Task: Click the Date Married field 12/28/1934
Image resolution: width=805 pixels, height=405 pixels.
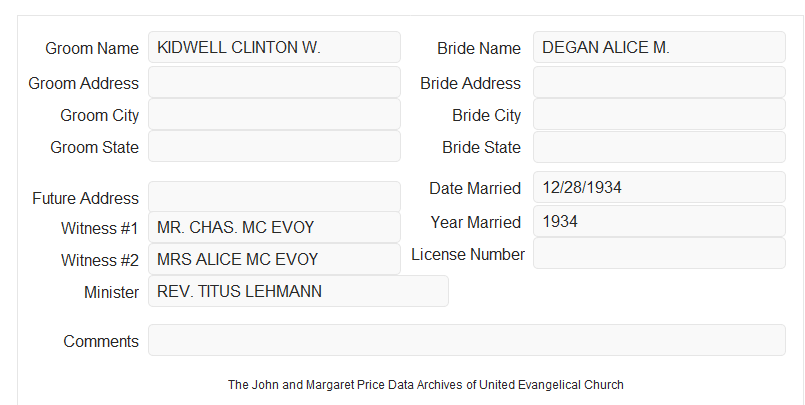Action: (659, 187)
